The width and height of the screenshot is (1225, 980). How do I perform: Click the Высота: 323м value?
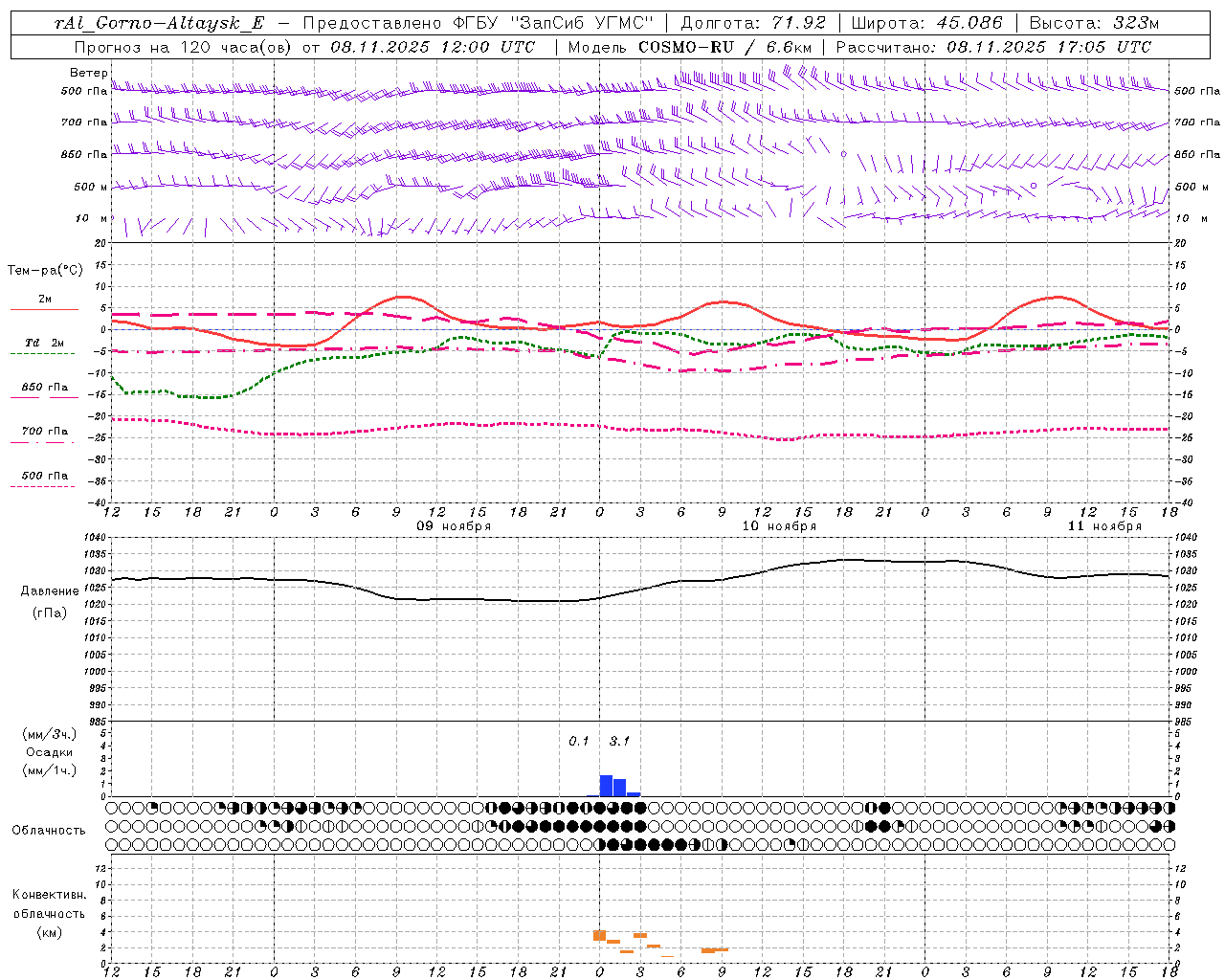(1095, 24)
